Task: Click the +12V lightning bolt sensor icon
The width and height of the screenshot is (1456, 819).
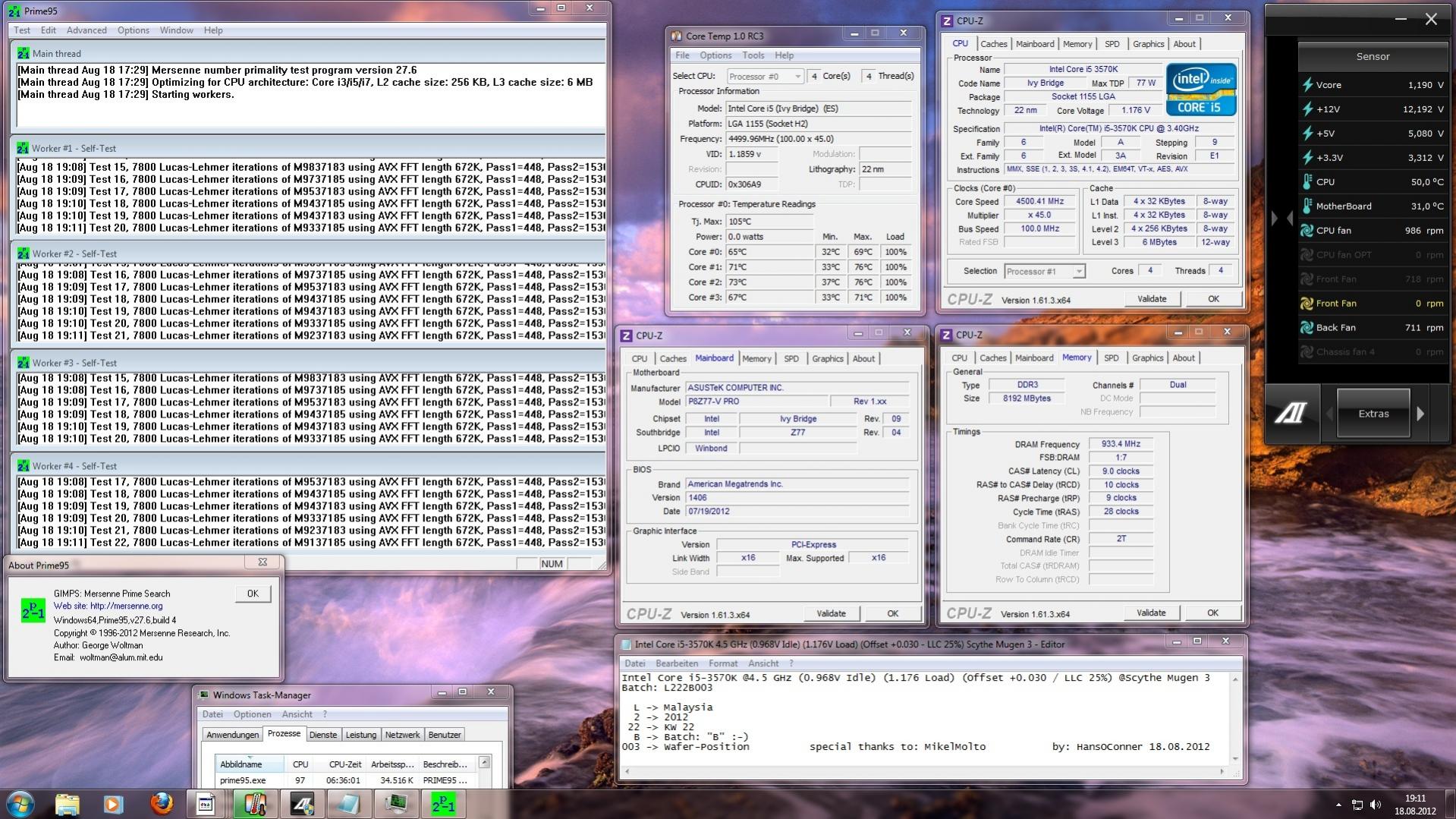Action: 1307,109
